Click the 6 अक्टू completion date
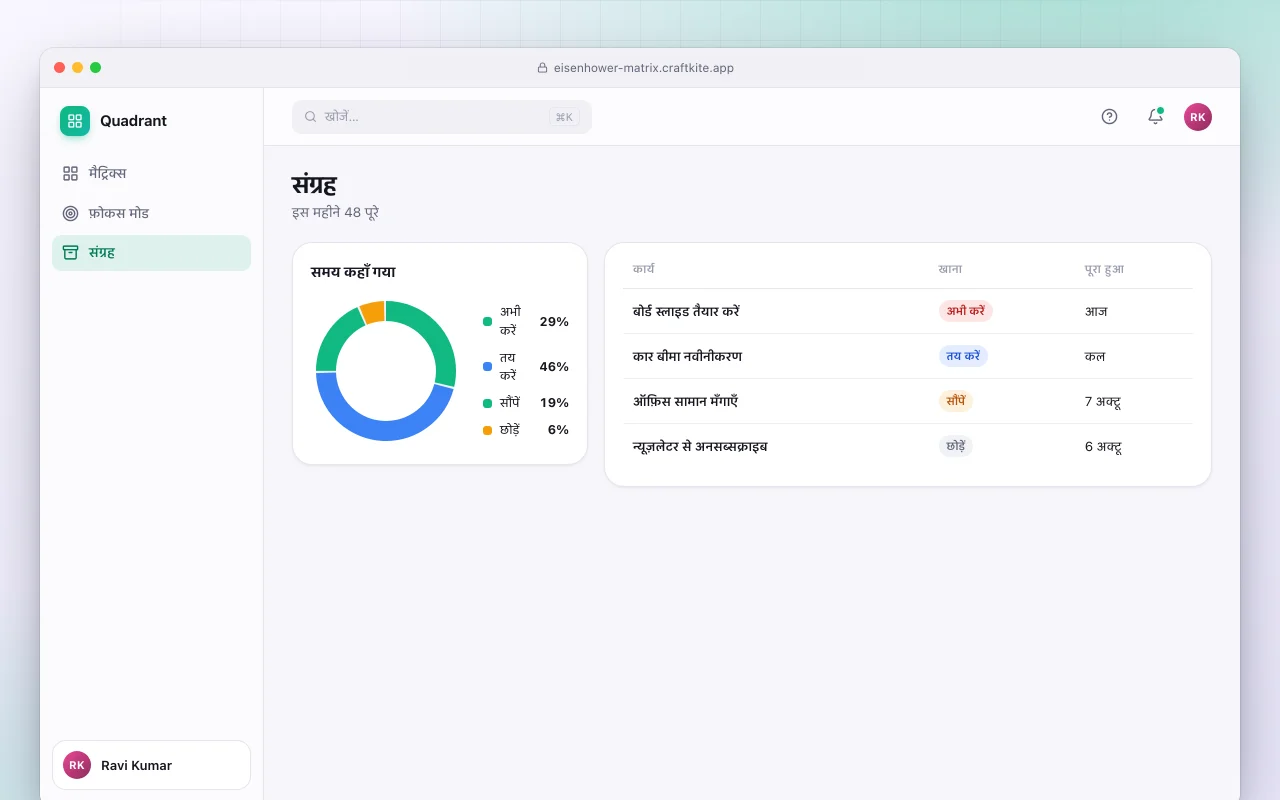This screenshot has width=1280, height=800. coord(1103,446)
